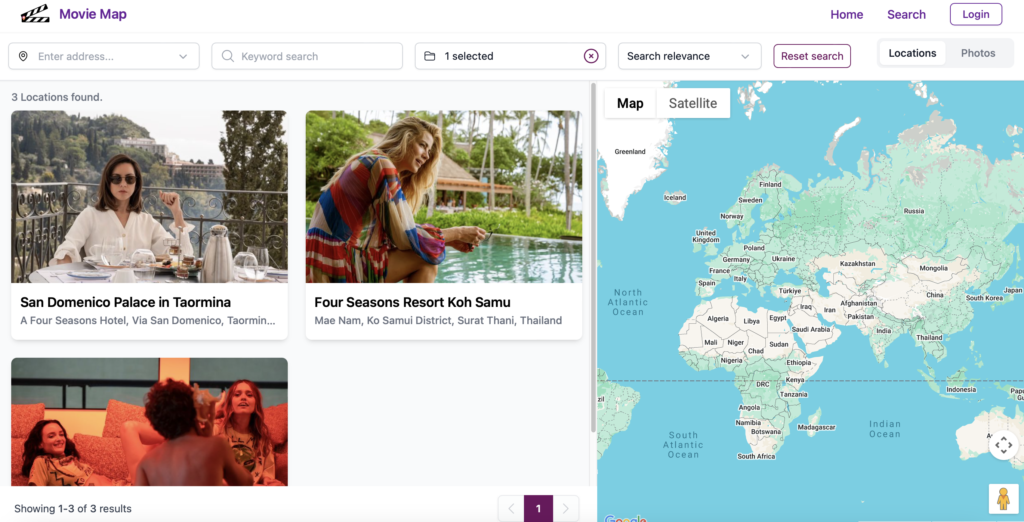Click the magnifier icon in keyword search
Screen dimensions: 1024x522
(228, 57)
